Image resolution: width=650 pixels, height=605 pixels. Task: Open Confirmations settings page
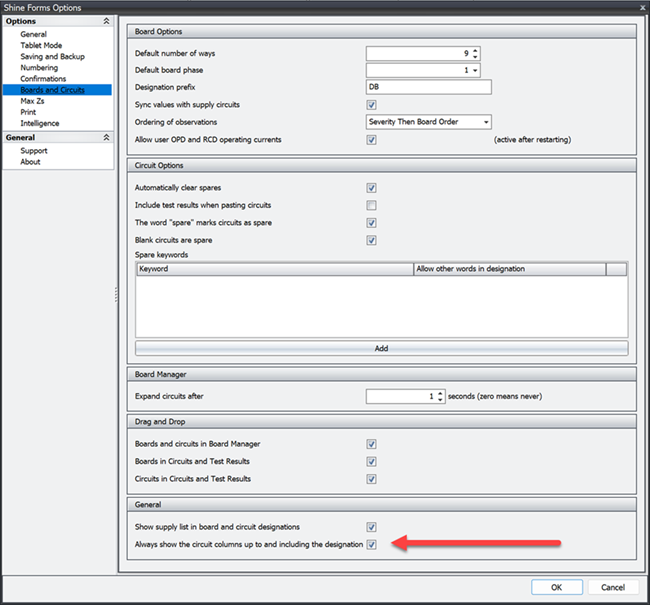[x=43, y=79]
